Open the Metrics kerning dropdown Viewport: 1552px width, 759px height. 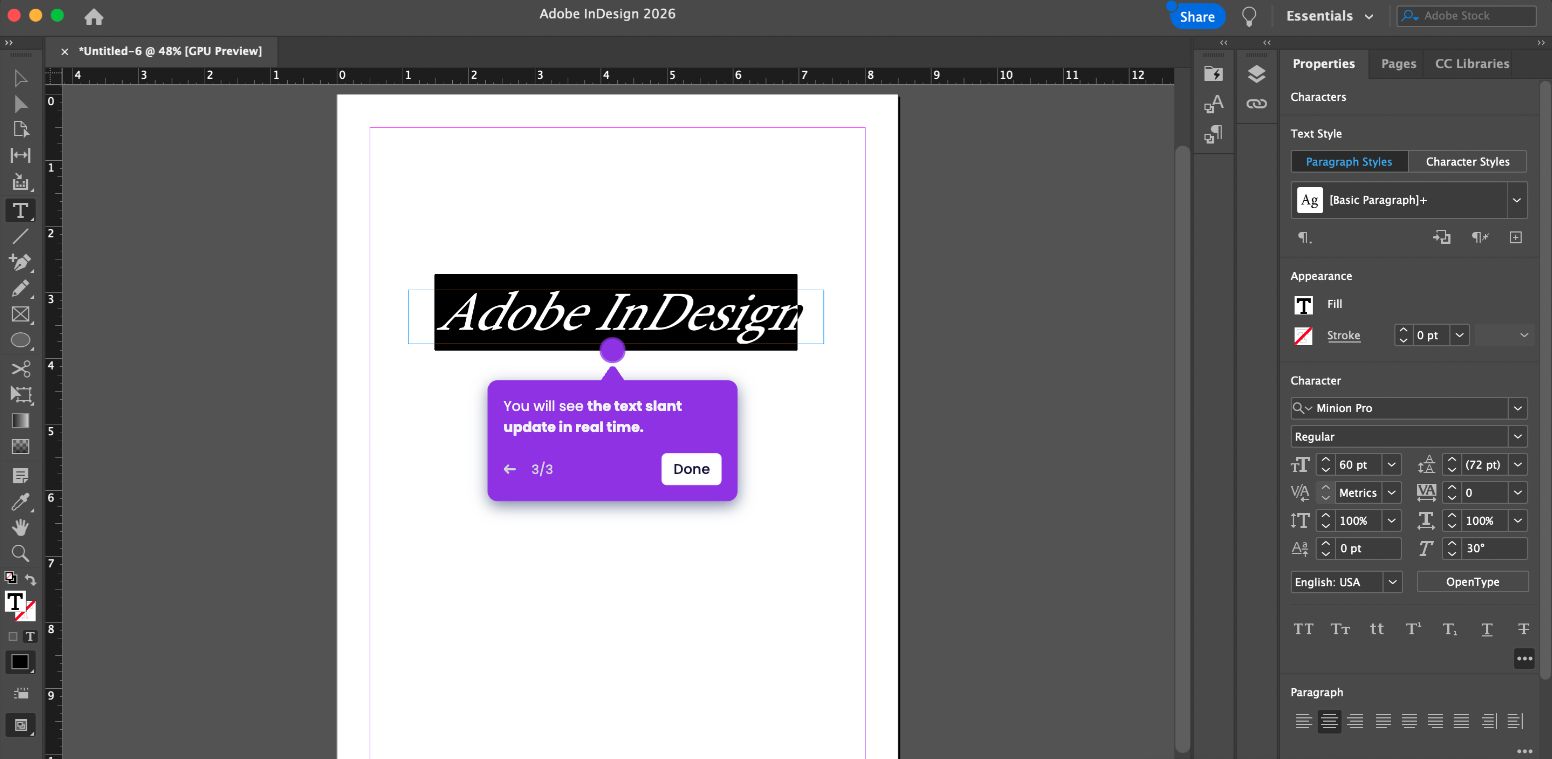[1391, 493]
